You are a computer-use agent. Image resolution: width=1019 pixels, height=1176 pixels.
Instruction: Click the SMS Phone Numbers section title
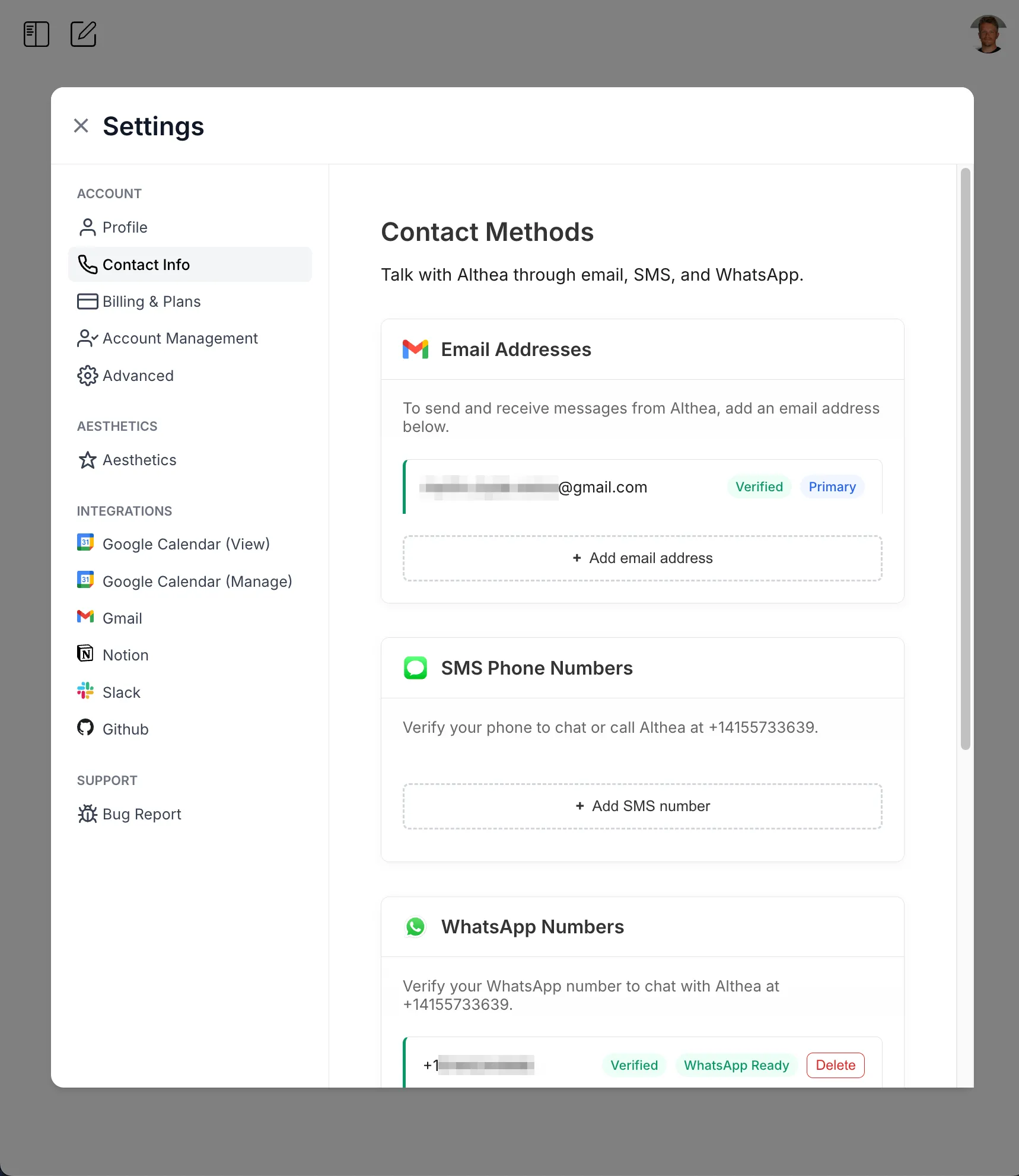(537, 668)
